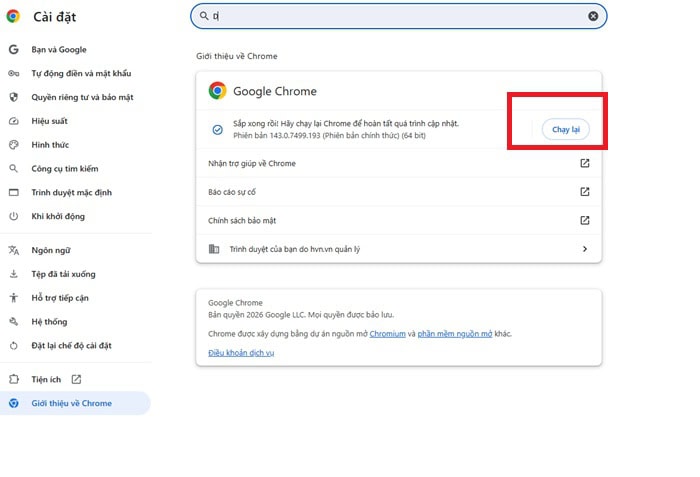Open the Điều khoản dịch vụ link
This screenshot has height=477, width=700.
coord(241,353)
